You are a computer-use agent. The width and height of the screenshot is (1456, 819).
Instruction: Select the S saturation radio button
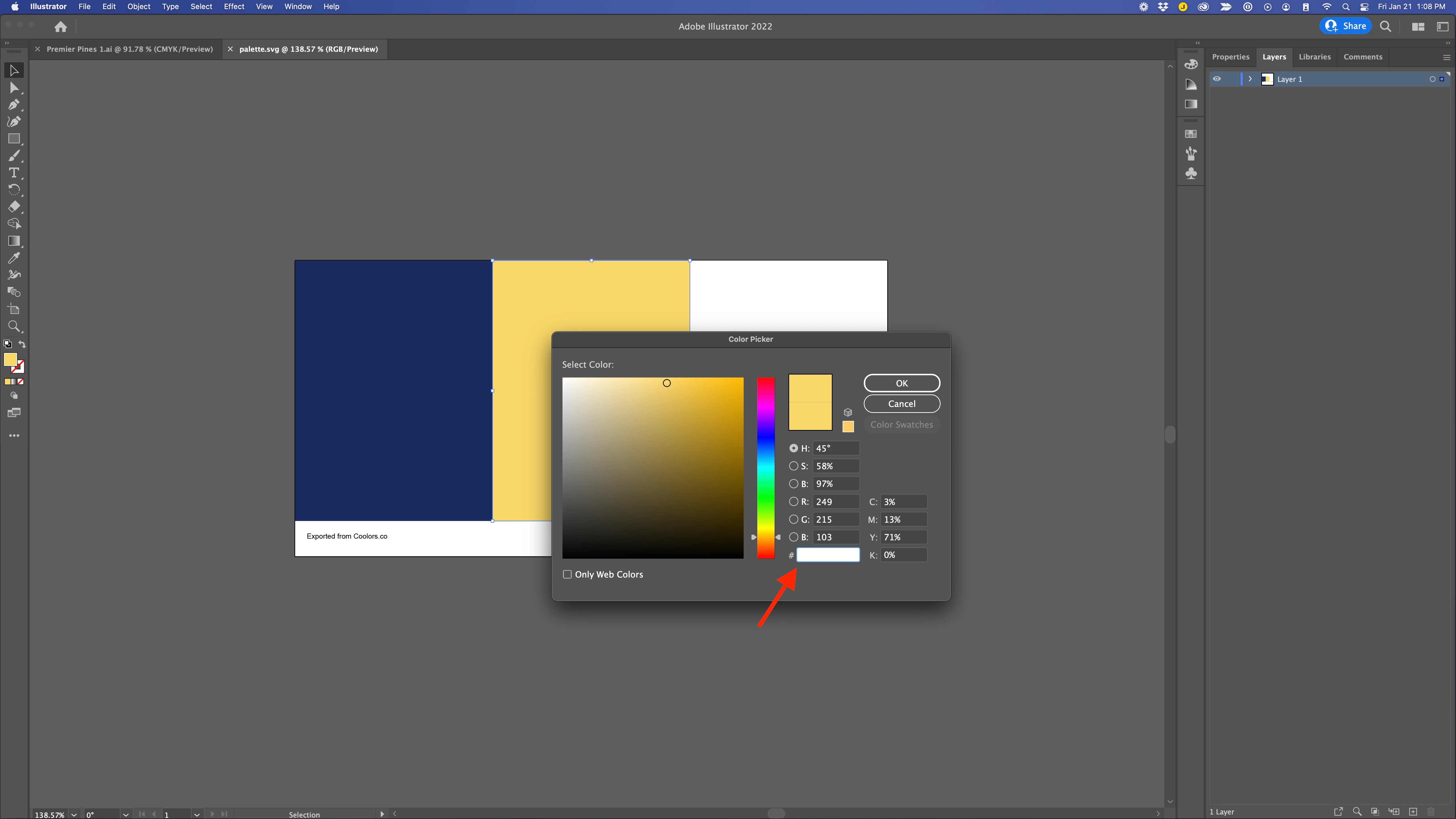794,466
